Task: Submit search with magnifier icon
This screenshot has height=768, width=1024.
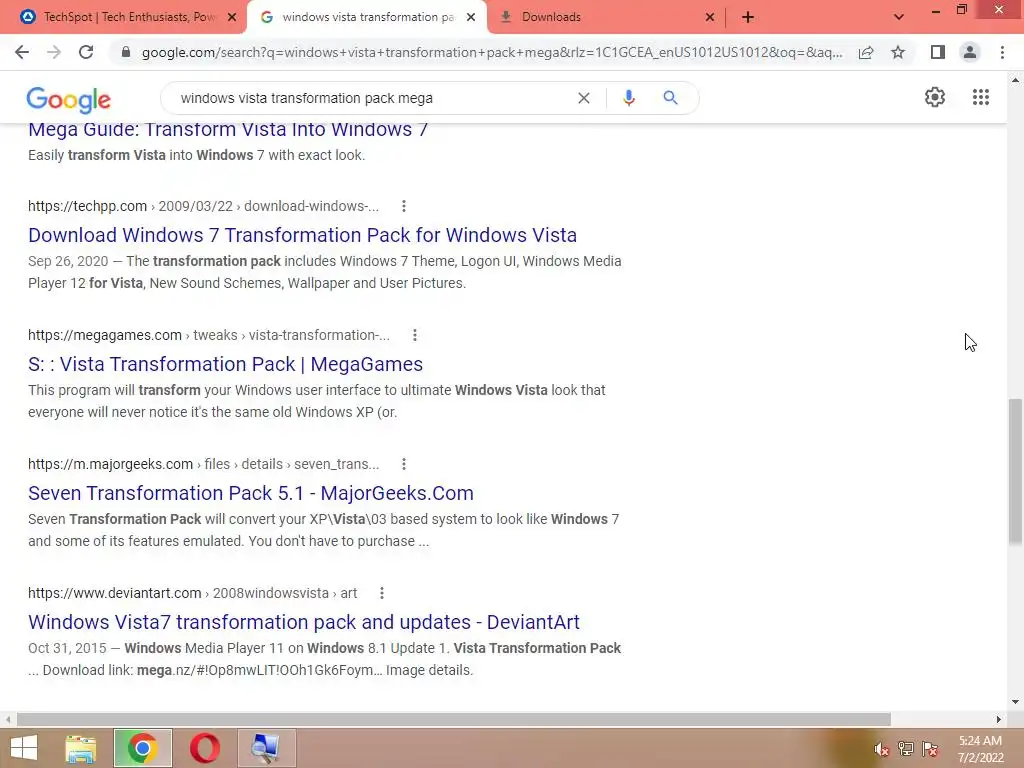Action: click(x=670, y=98)
